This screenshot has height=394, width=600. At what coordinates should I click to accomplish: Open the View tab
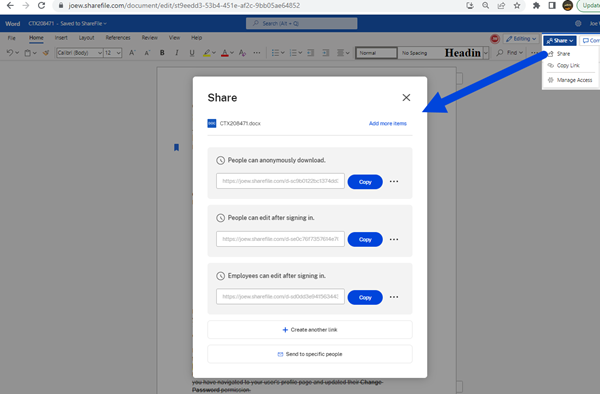point(174,38)
